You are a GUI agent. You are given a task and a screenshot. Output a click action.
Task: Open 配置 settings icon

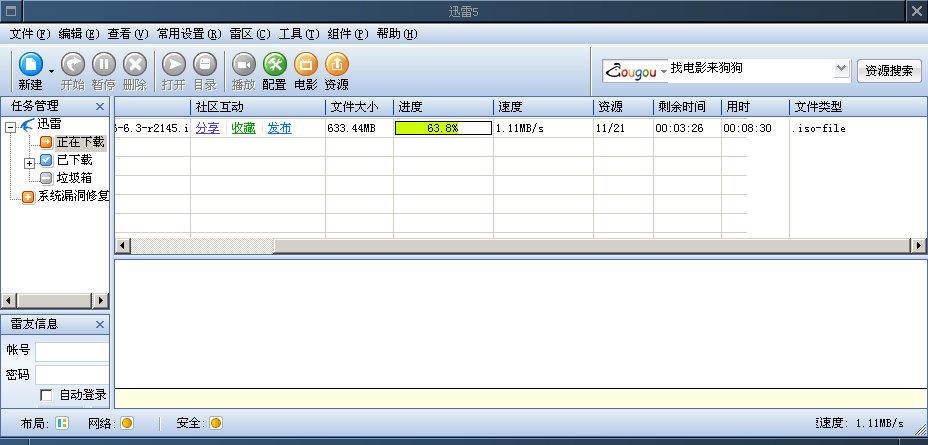[275, 65]
